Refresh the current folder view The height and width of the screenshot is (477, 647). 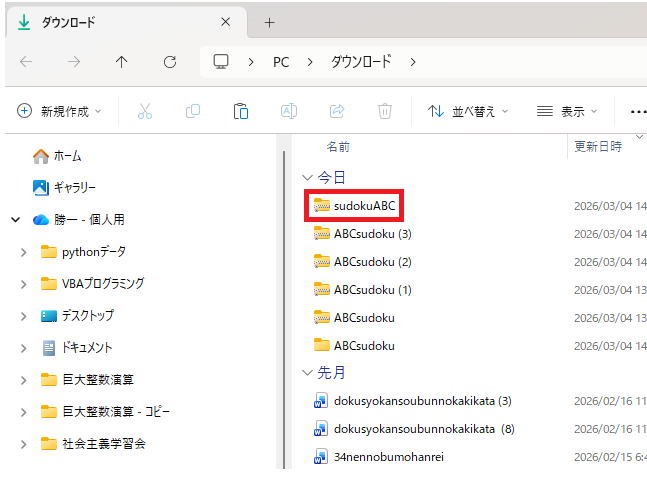170,62
